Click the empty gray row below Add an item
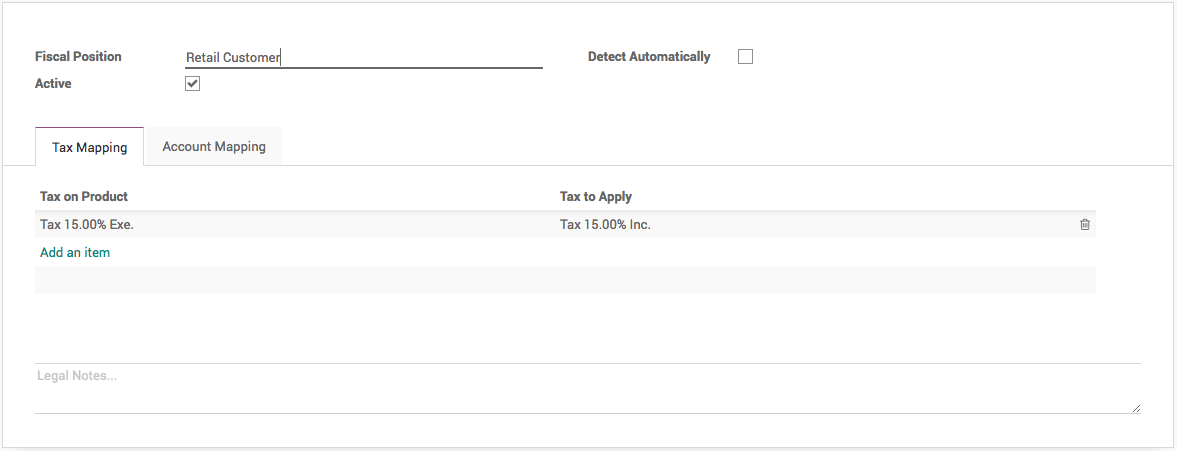 (565, 280)
